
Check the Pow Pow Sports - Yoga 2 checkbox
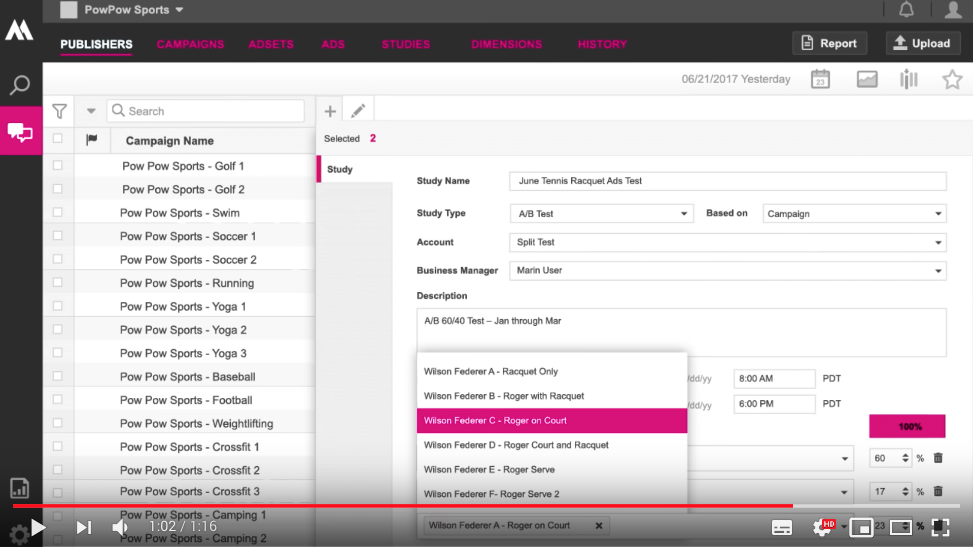58,329
